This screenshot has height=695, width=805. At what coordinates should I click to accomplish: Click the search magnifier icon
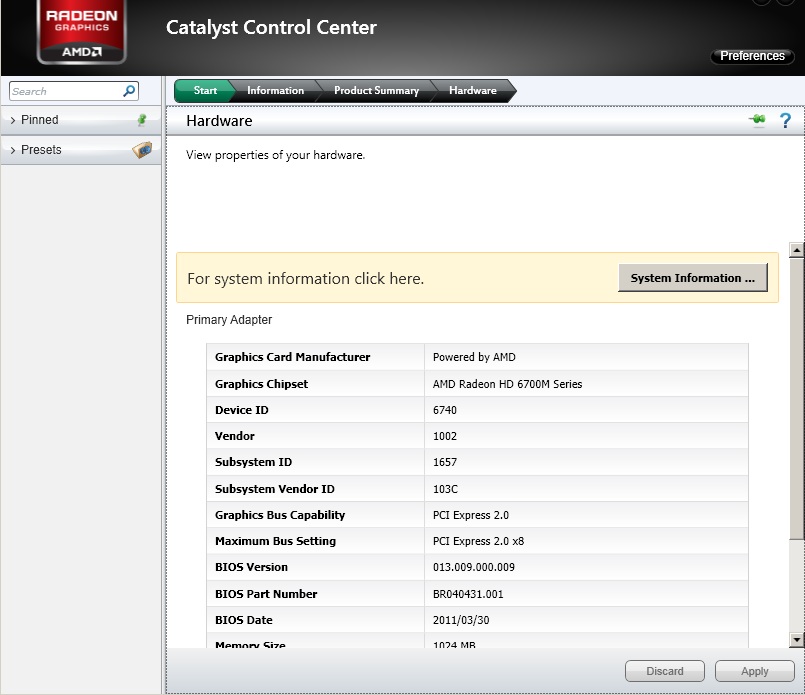pos(129,91)
